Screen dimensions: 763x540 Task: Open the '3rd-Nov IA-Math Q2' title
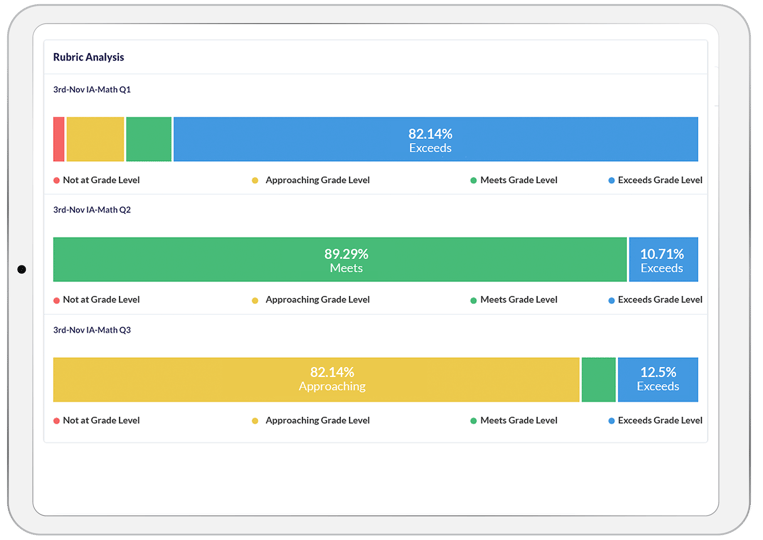(x=92, y=210)
